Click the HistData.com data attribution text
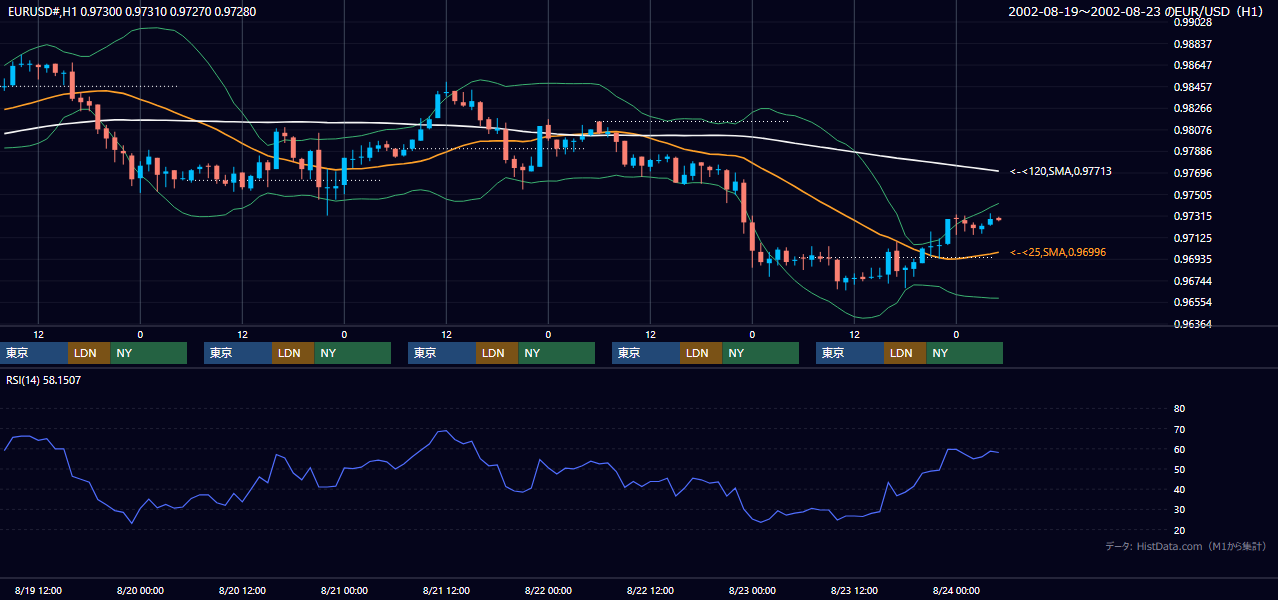1278x600 pixels. 1185,546
